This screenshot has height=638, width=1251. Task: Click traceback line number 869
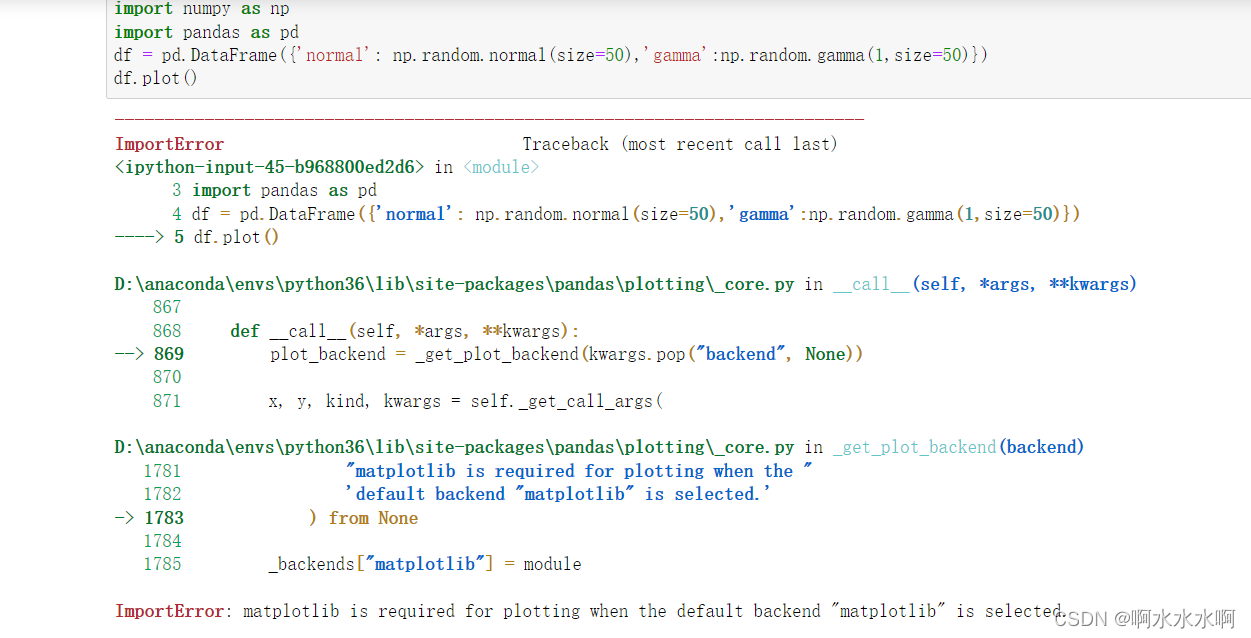coord(169,354)
